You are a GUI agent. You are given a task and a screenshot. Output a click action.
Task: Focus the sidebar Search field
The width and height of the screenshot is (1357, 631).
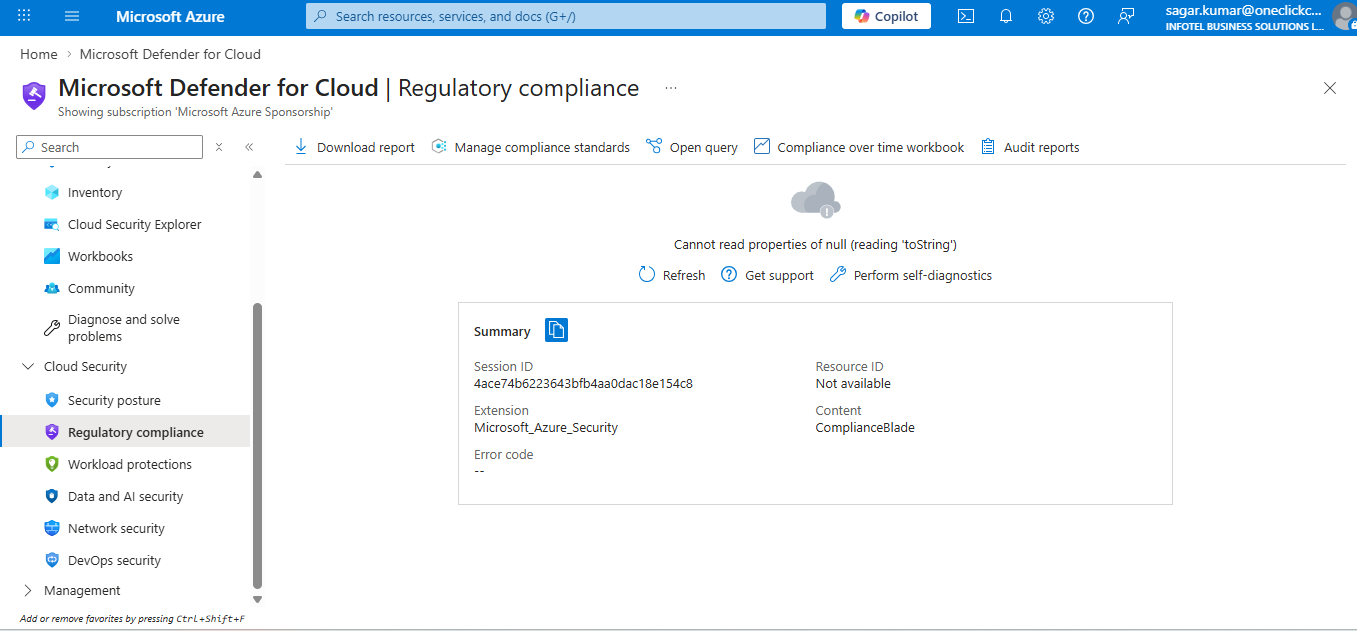[x=110, y=147]
